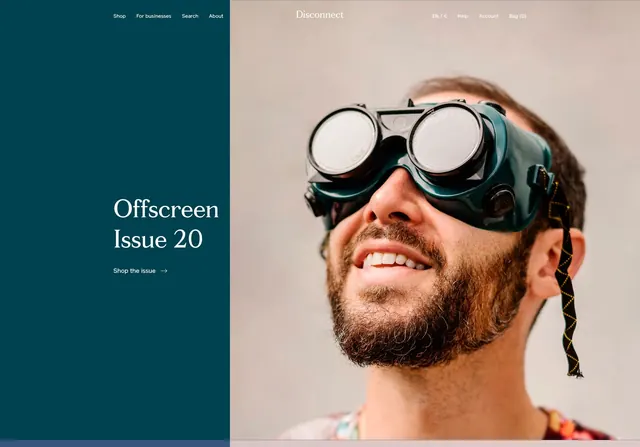Click the Shop the issue link
Viewport: 640px width, 447px height.
click(x=140, y=271)
